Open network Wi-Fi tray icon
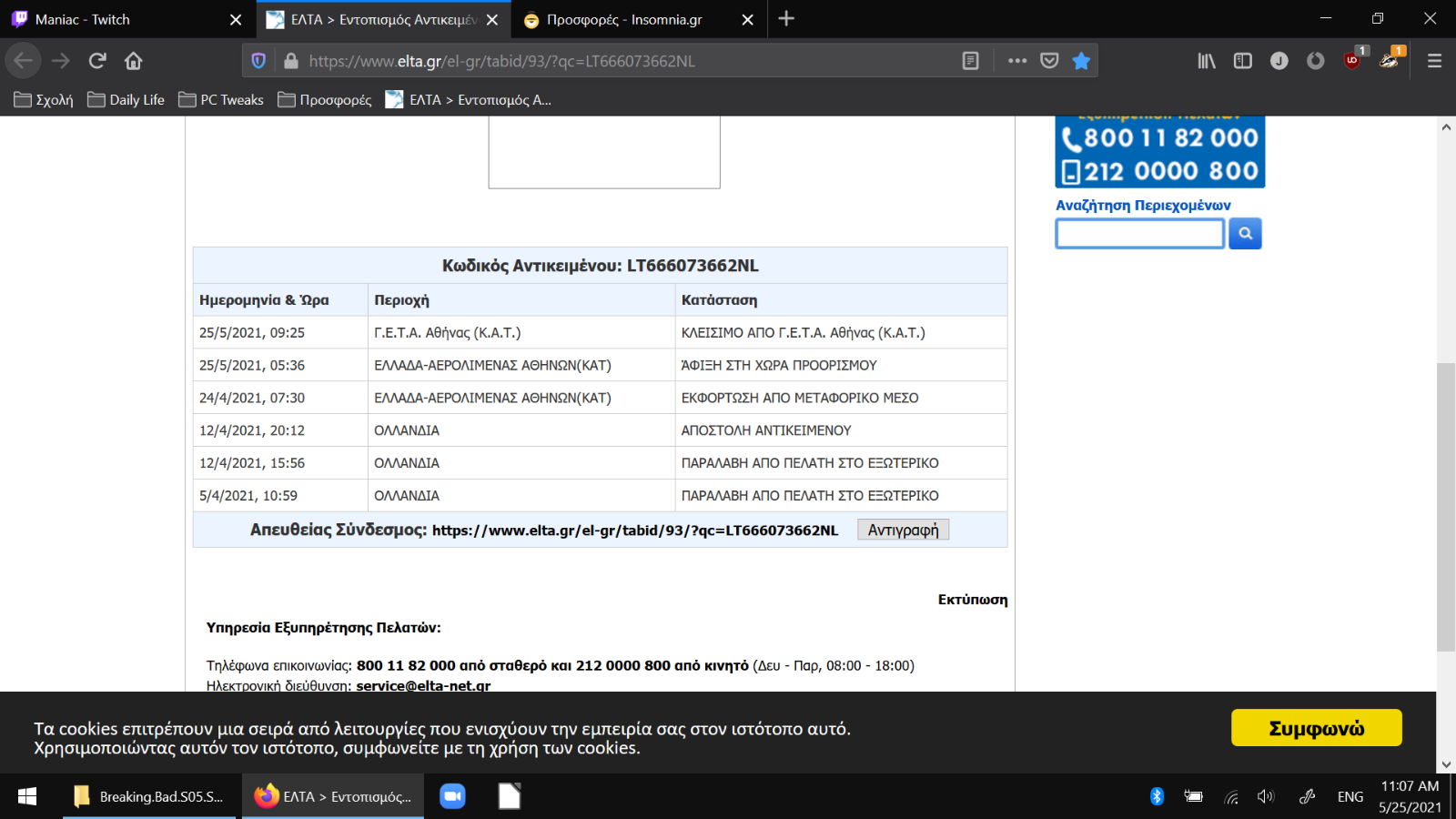The width and height of the screenshot is (1456, 819). point(1231,796)
